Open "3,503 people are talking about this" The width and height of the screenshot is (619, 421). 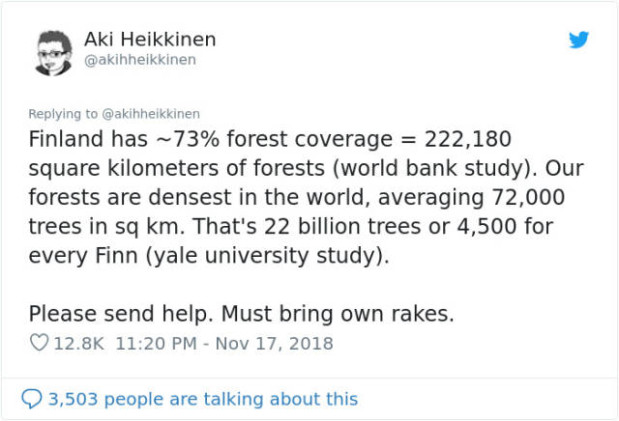coord(203,399)
